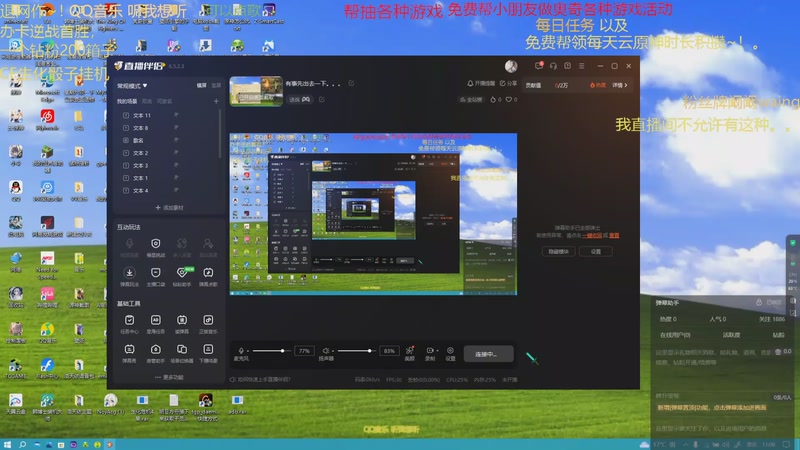Toggle visibility of source 文本 1

[x=176, y=178]
